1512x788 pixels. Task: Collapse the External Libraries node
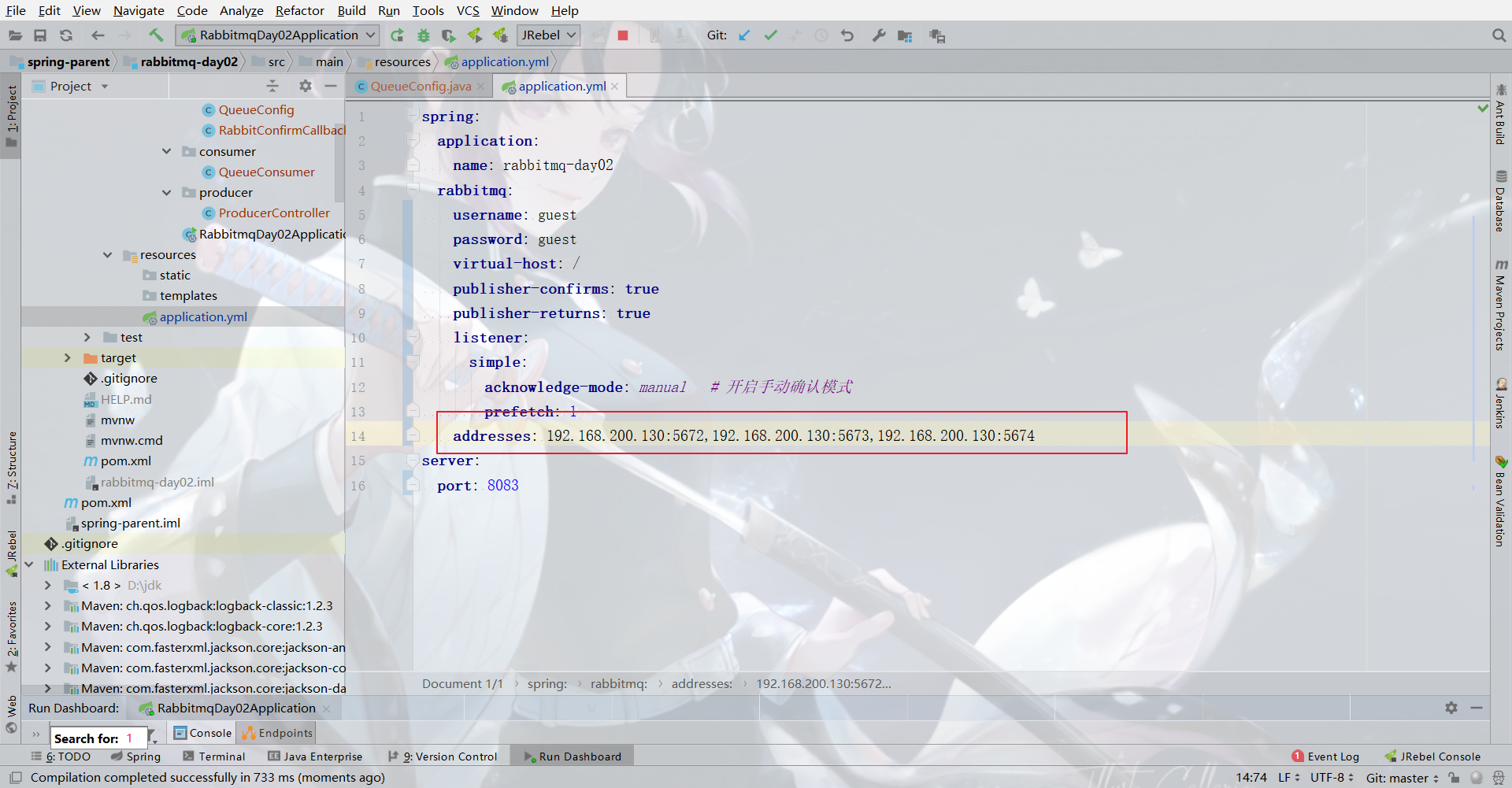pyautogui.click(x=29, y=564)
